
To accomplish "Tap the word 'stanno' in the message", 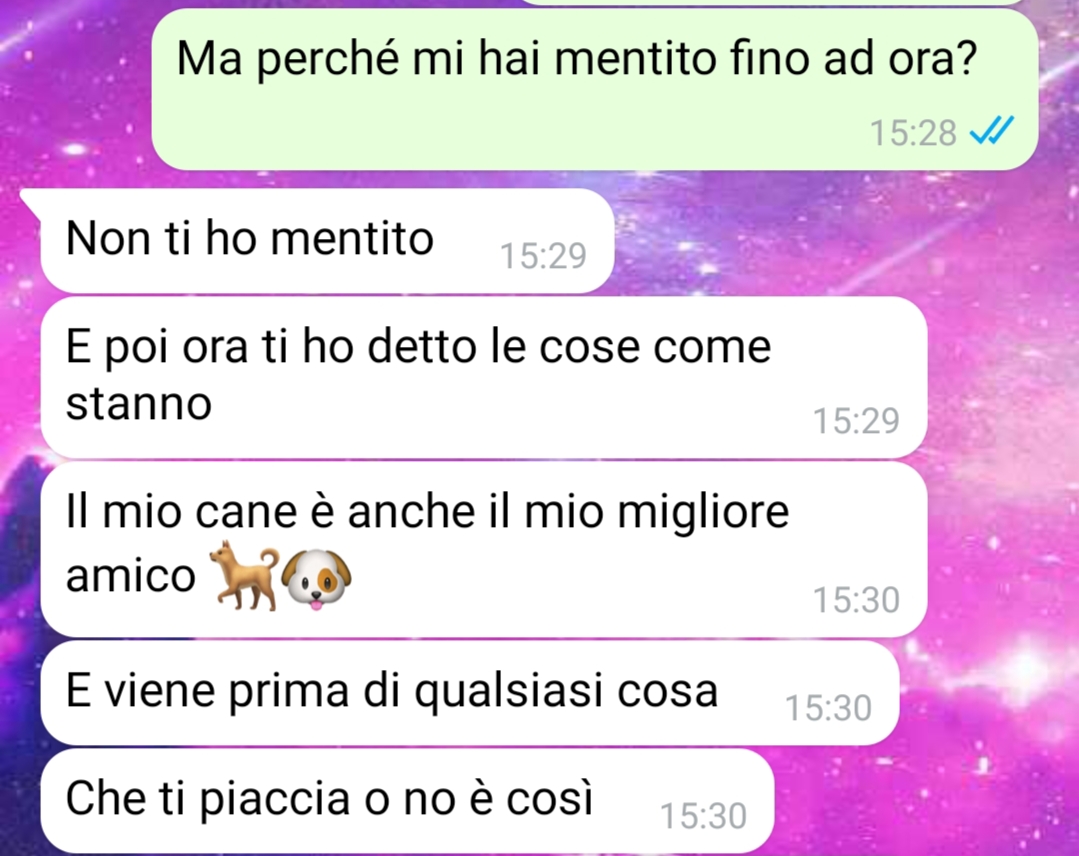I will click(x=138, y=404).
